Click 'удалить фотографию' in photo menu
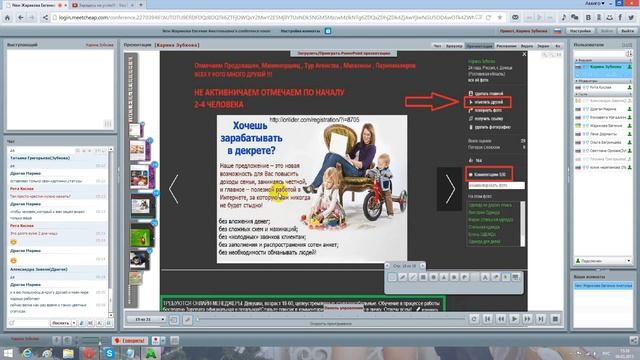 point(492,127)
